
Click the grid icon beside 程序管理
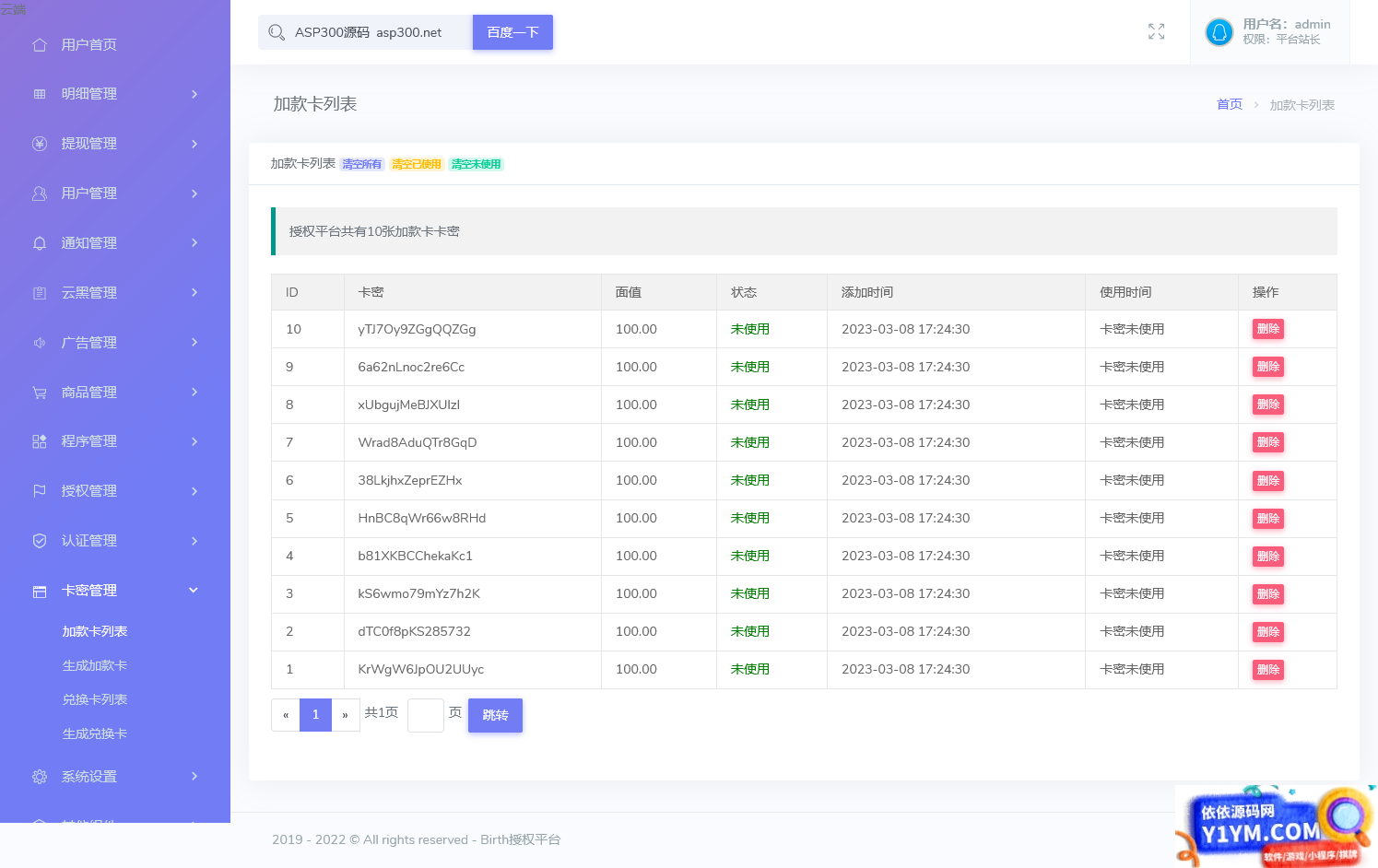(x=40, y=441)
